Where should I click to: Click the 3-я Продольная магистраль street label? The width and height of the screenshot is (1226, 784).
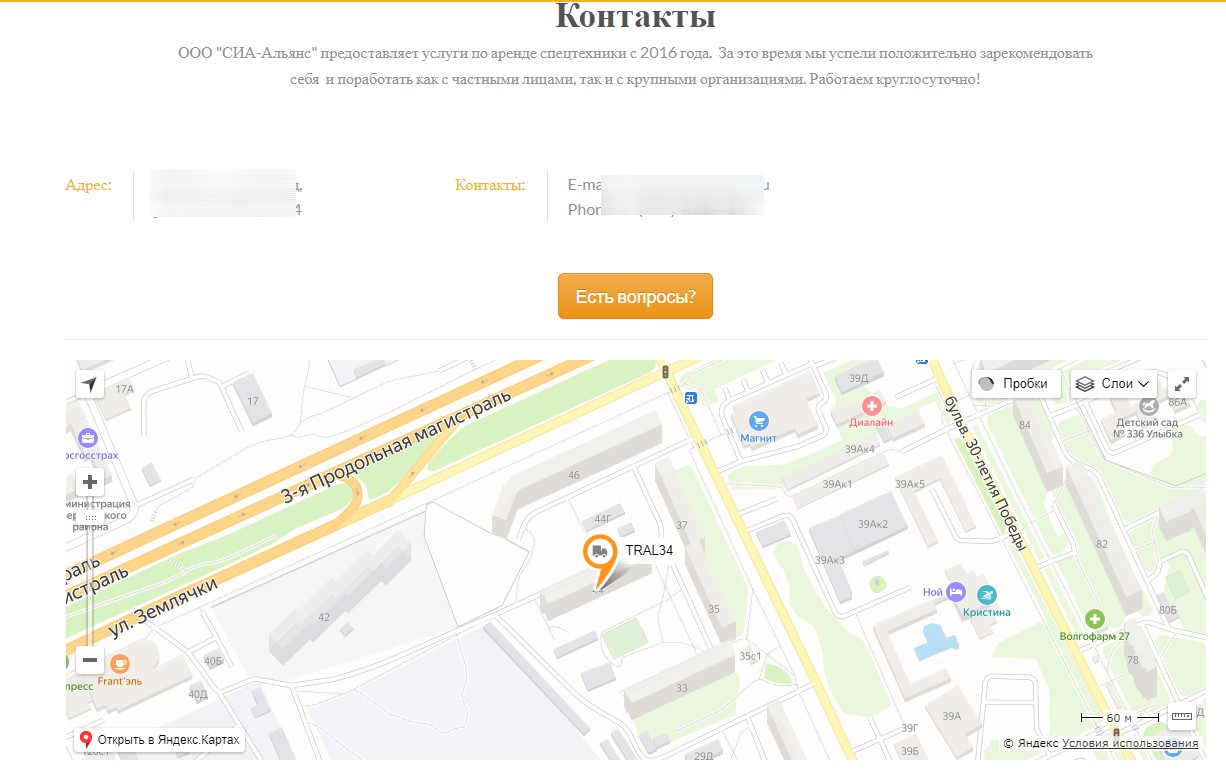coord(395,446)
